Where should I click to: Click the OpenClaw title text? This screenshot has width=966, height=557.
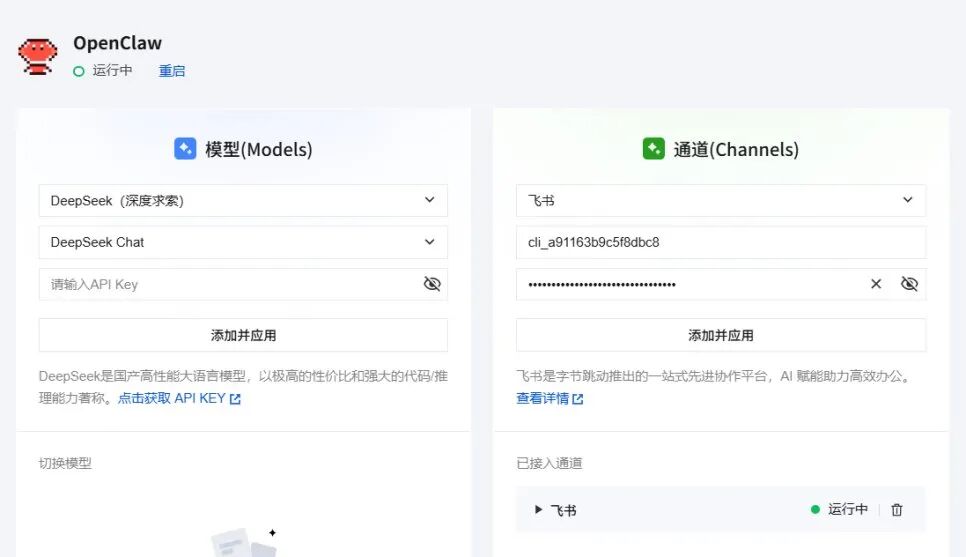click(118, 43)
